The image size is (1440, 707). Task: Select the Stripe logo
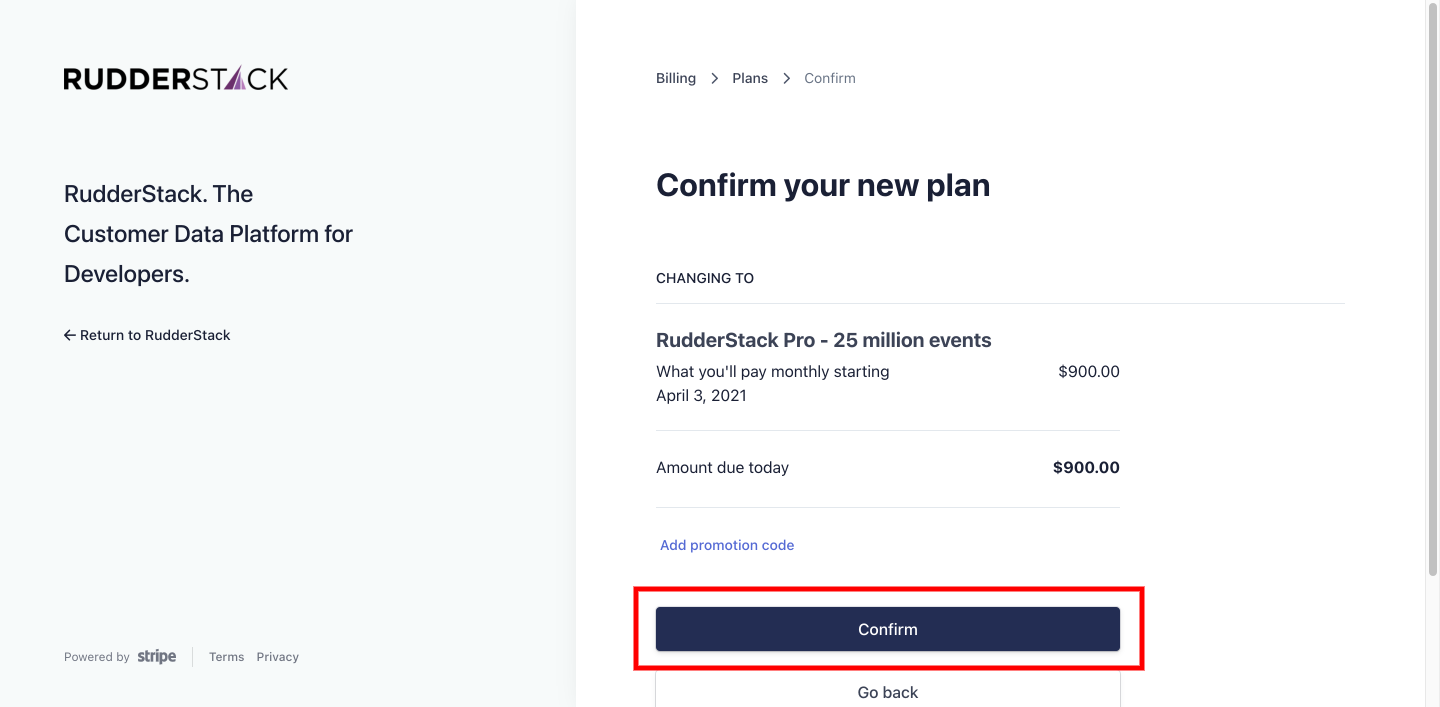(157, 657)
